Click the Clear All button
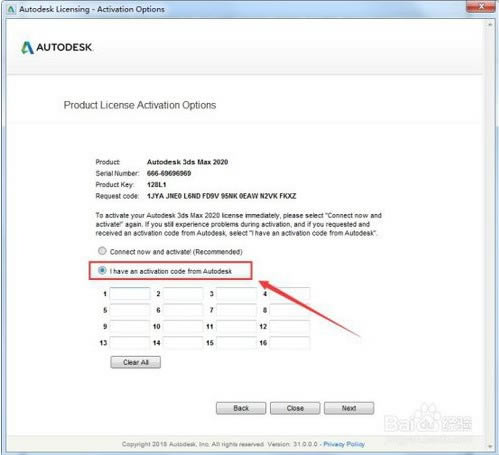 click(x=136, y=362)
